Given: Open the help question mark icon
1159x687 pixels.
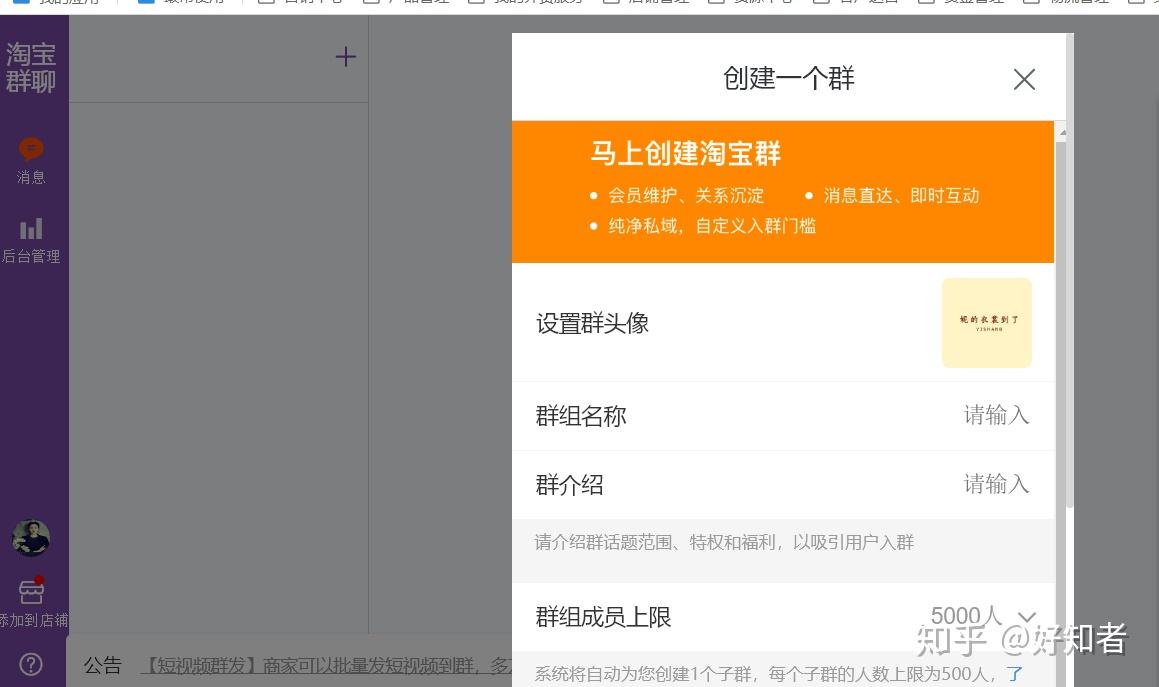Looking at the screenshot, I should coord(31,664).
